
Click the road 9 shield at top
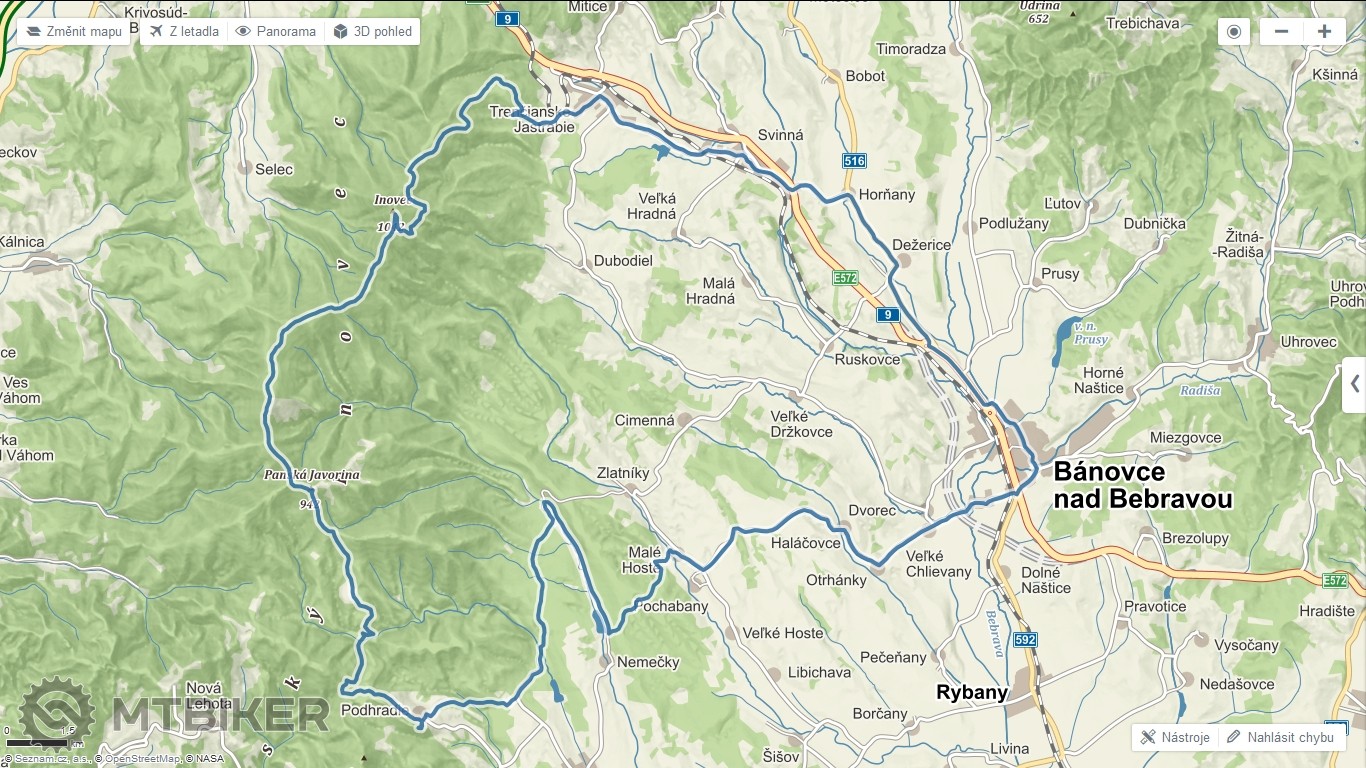coord(508,18)
